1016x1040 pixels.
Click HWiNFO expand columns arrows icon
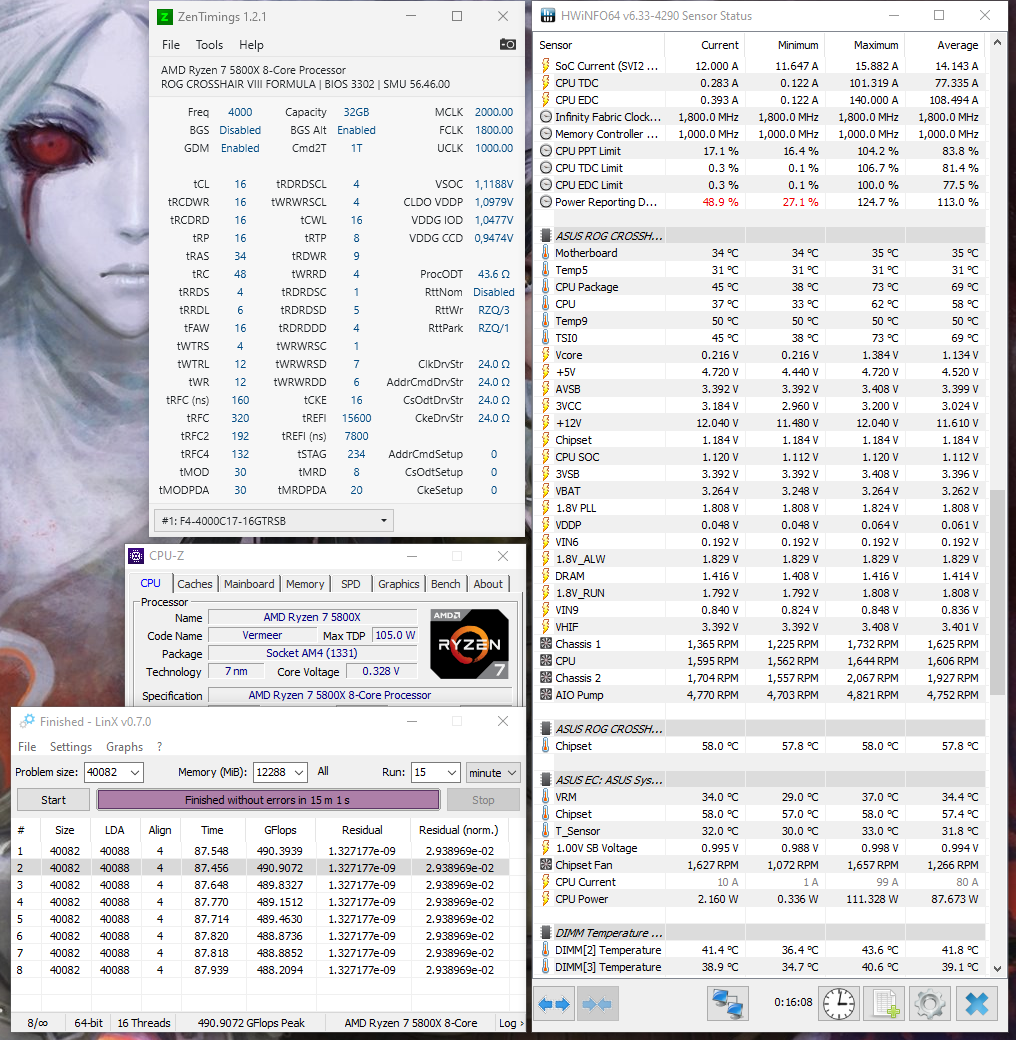[x=554, y=1004]
